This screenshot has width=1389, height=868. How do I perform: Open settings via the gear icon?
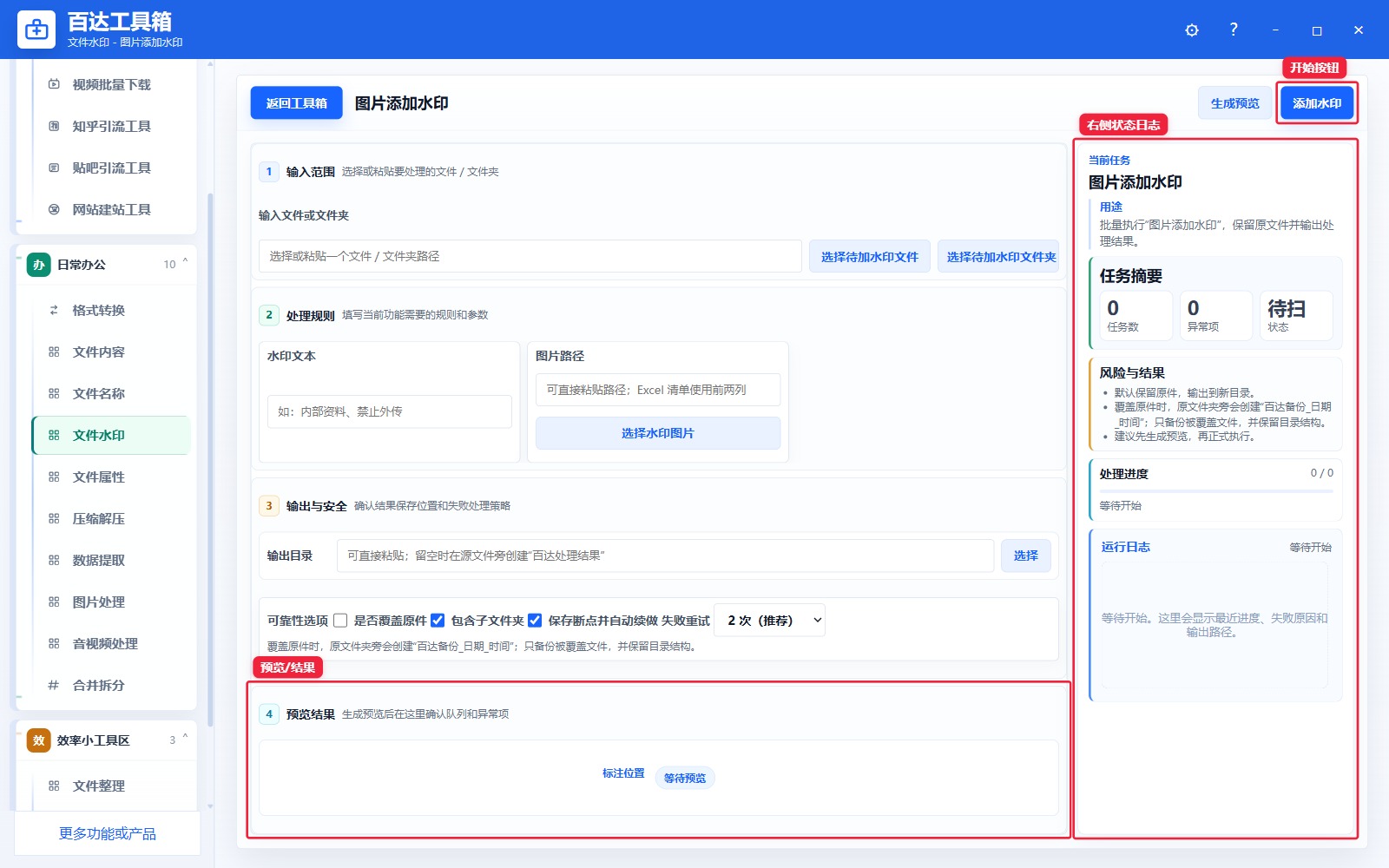[1192, 30]
